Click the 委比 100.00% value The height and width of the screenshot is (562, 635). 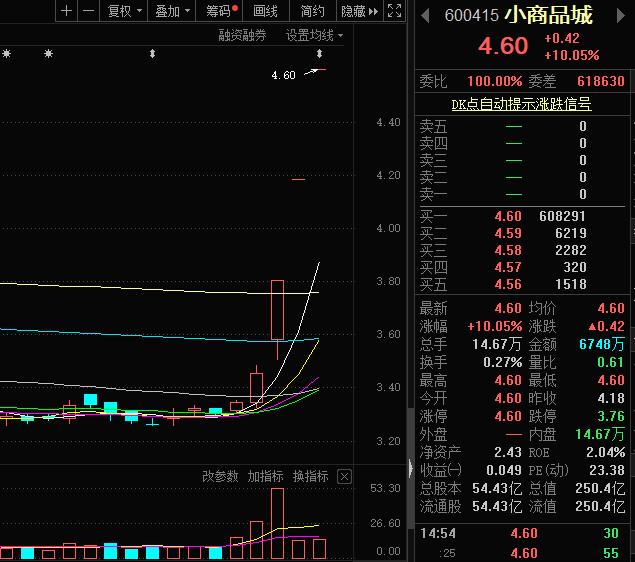(x=494, y=81)
